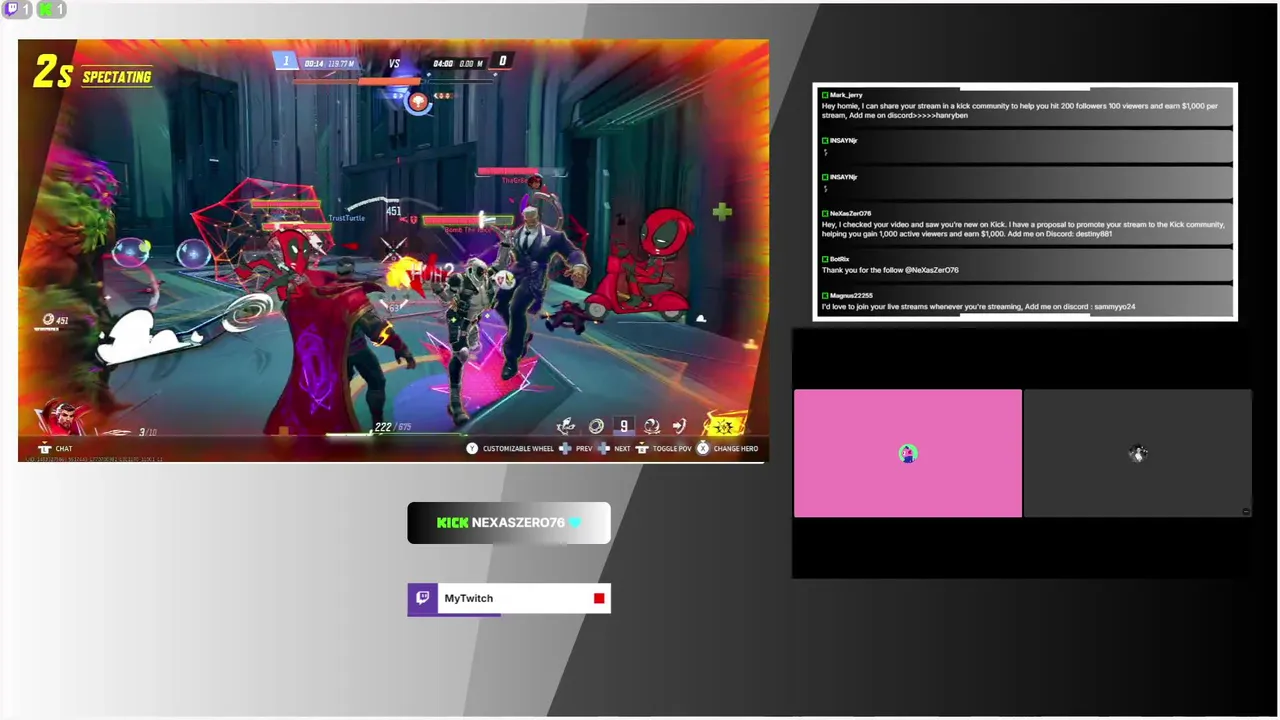This screenshot has width=1280, height=720.
Task: Click the d-pad icon beside TOGGLE POV
Action: coord(642,448)
